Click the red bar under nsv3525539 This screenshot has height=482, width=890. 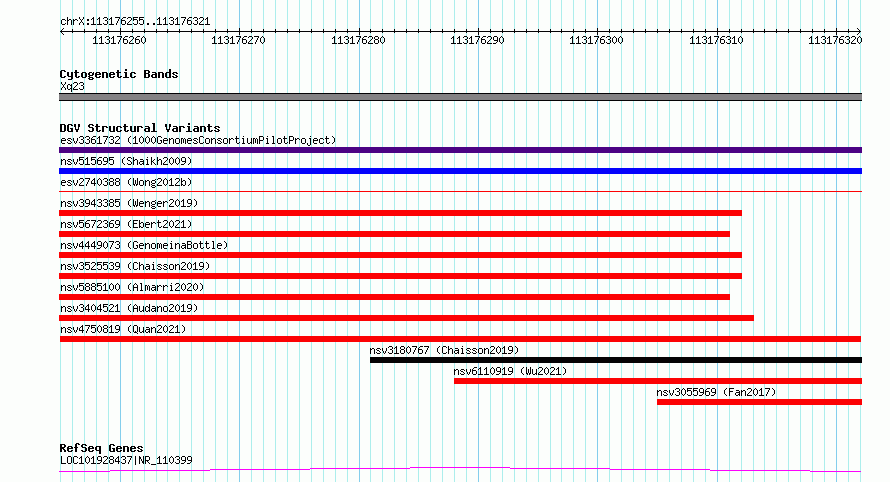[400, 276]
